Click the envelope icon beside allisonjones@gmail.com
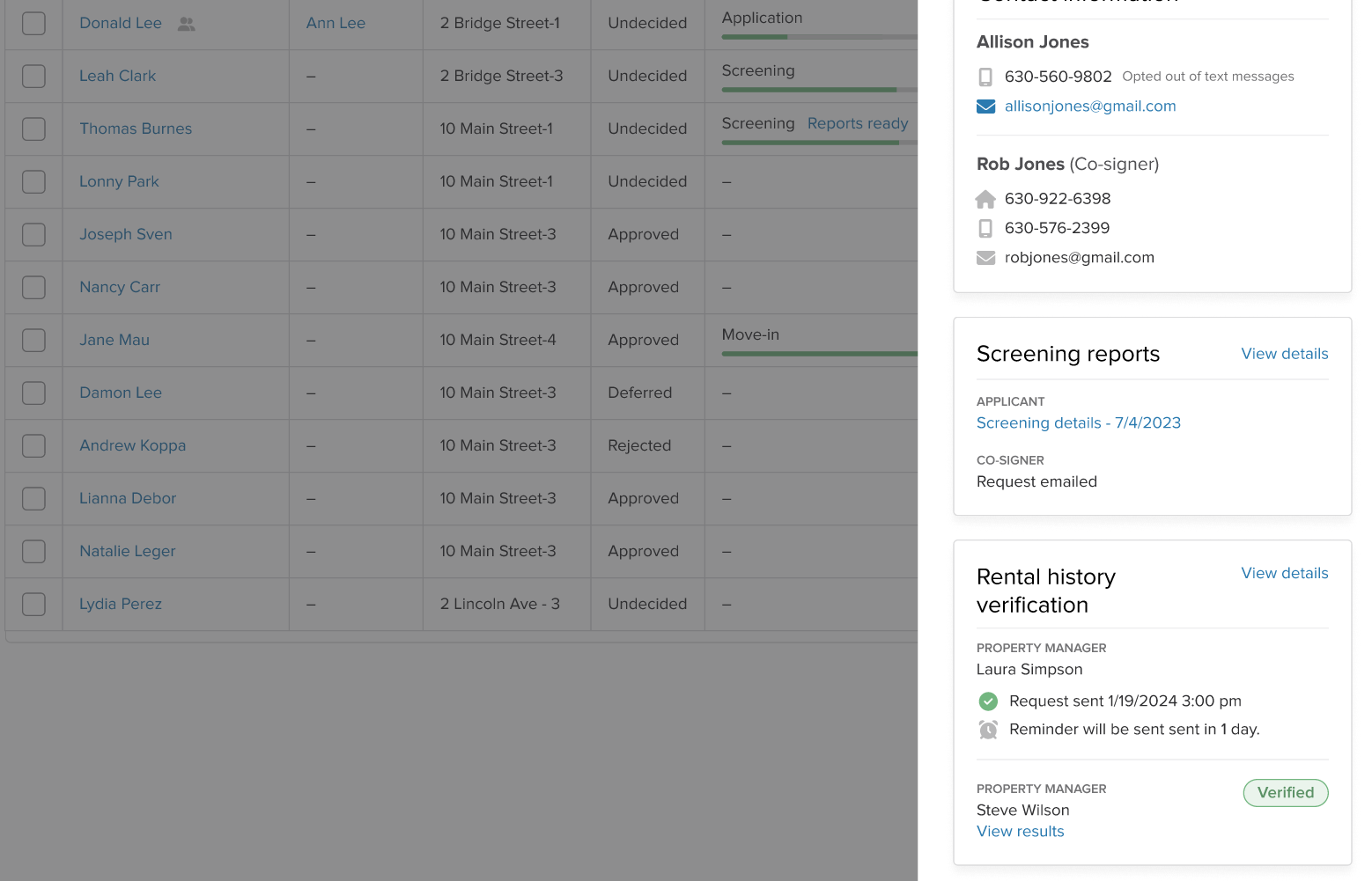The height and width of the screenshot is (881, 1372). click(x=985, y=106)
